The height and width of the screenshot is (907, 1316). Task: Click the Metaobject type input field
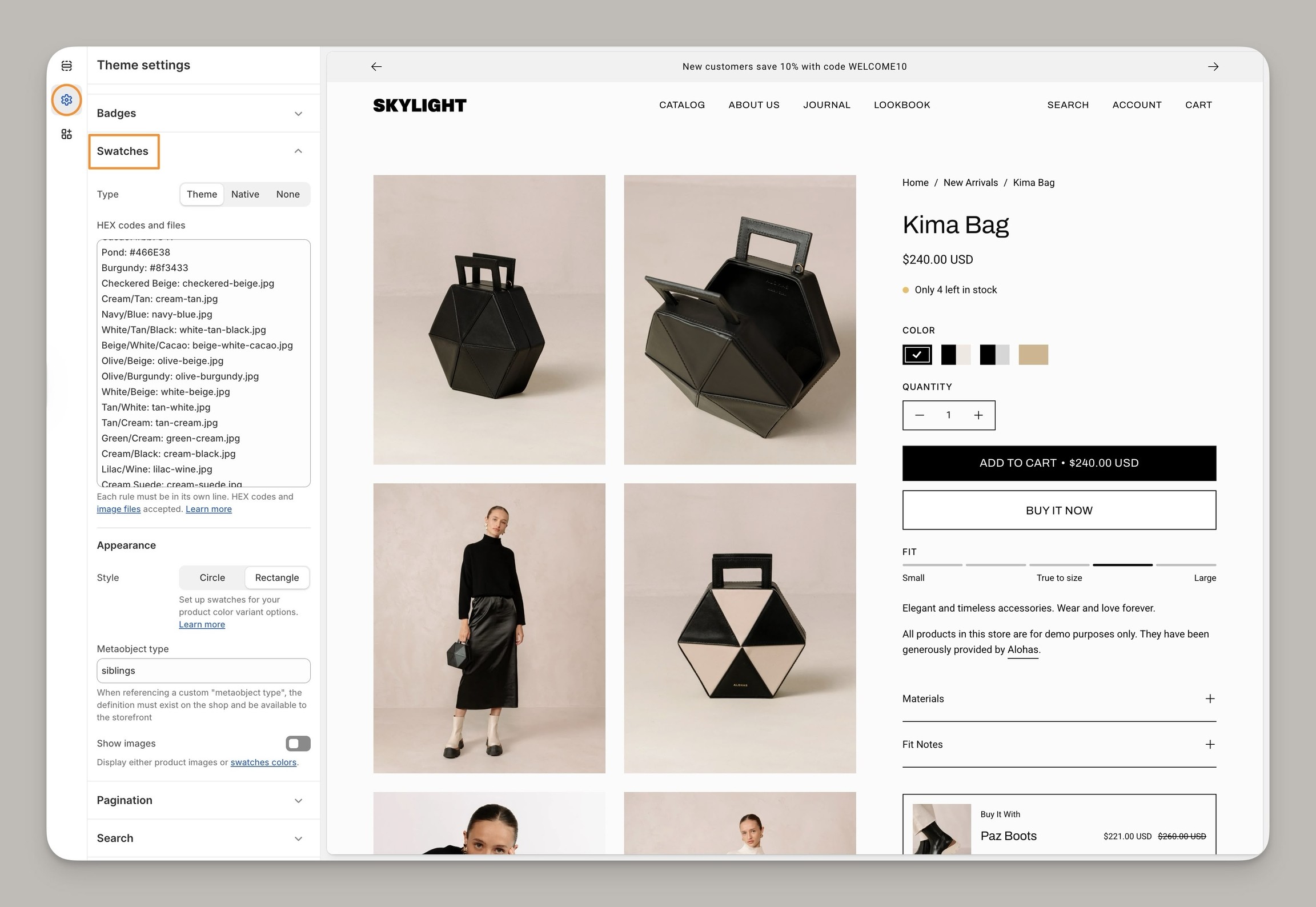click(203, 671)
